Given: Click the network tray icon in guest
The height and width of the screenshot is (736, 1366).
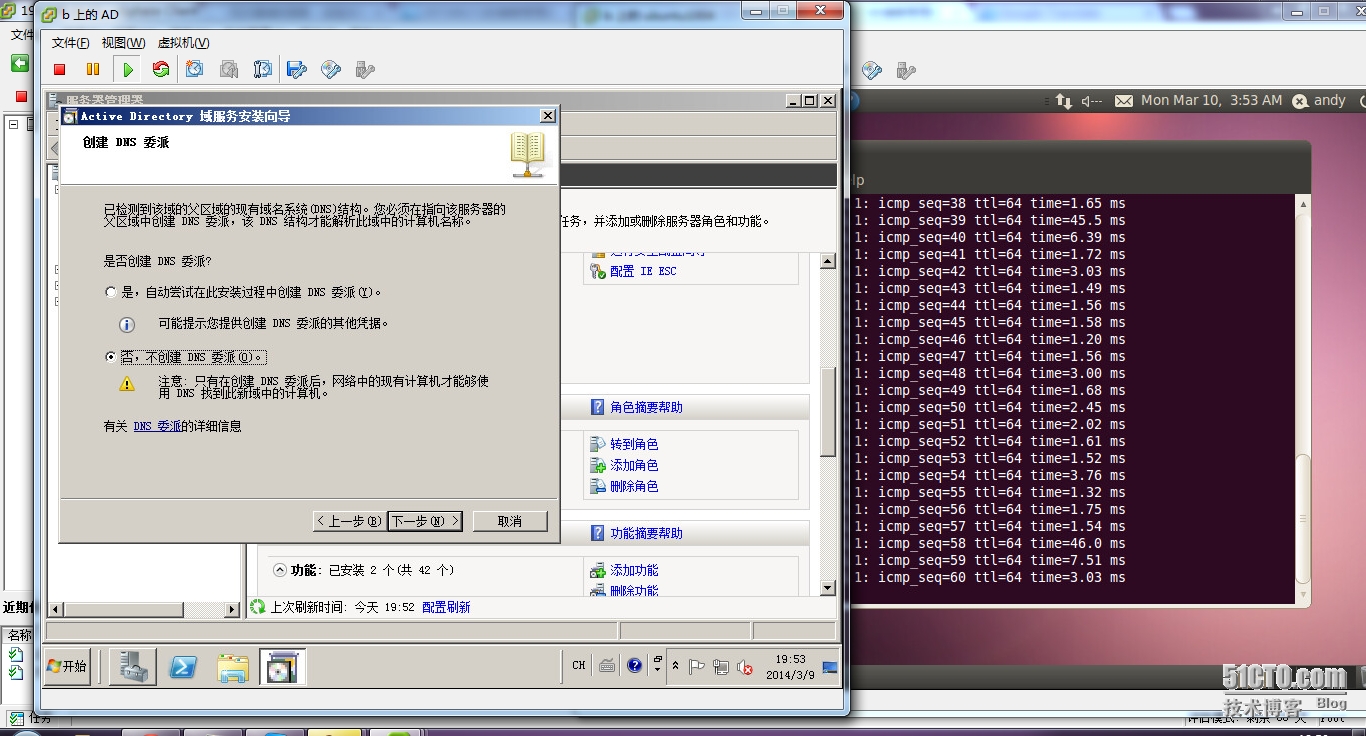Looking at the screenshot, I should [721, 666].
